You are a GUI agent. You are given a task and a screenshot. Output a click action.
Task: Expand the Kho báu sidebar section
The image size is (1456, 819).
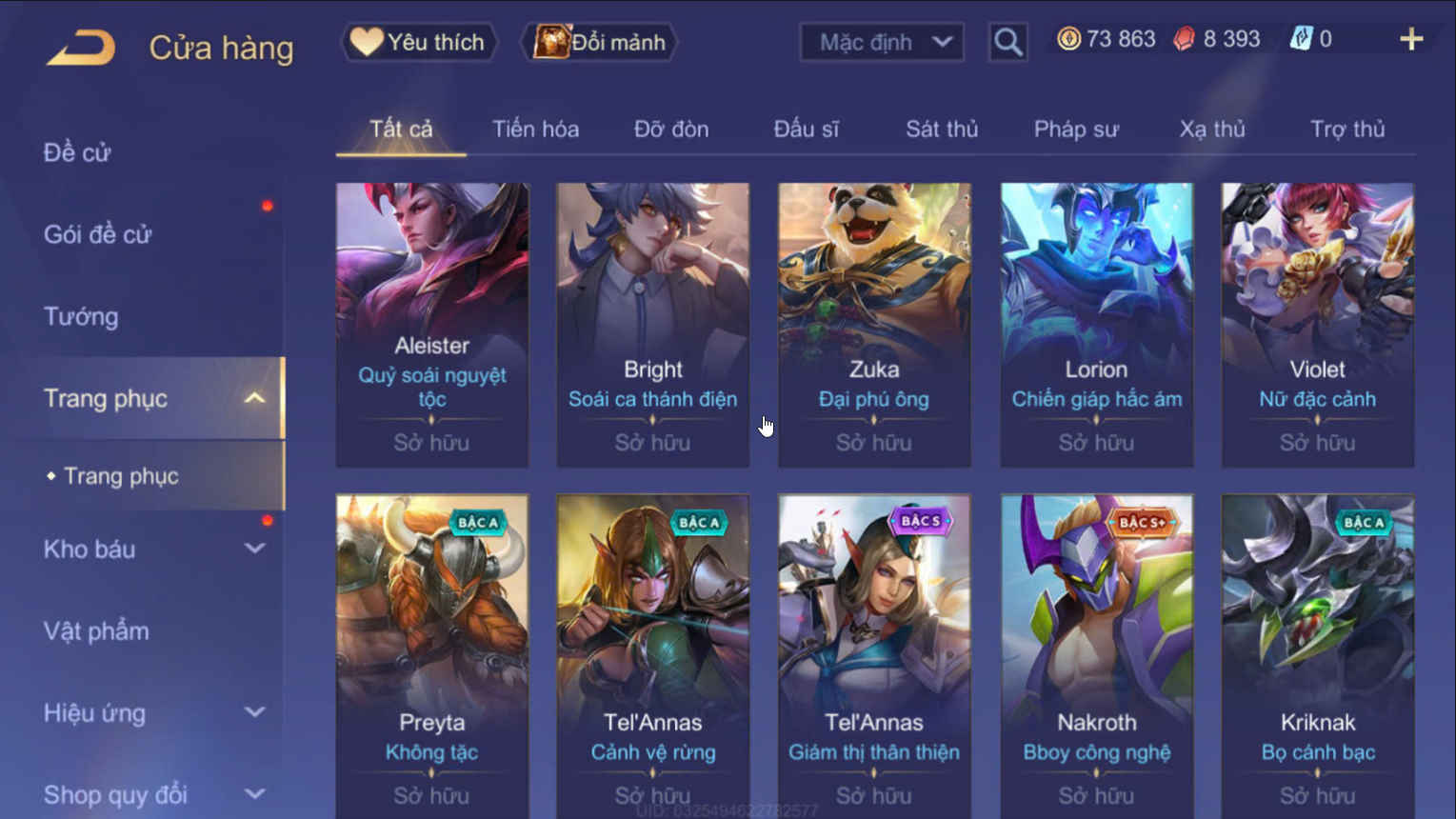254,549
